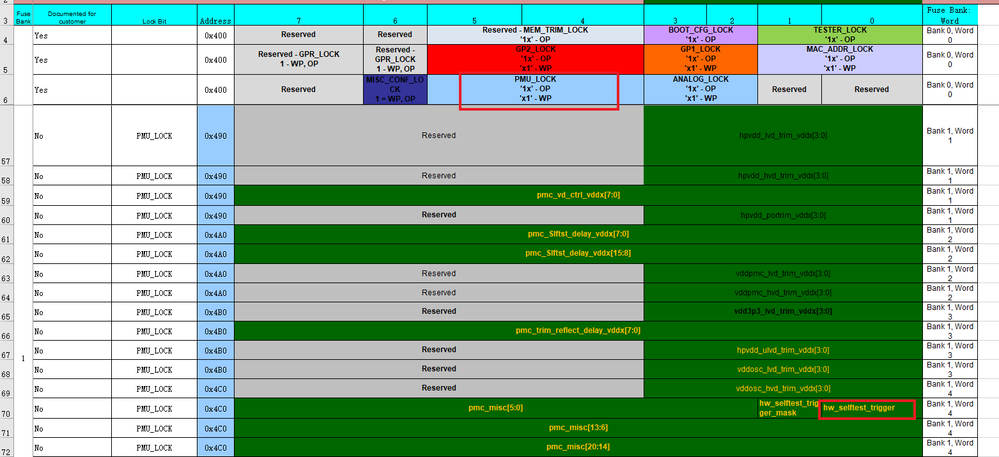Viewport: 999px width, 457px height.
Task: Select the pmc_trim_reflect_delay_vddx[7:0] cell
Action: tap(579, 331)
